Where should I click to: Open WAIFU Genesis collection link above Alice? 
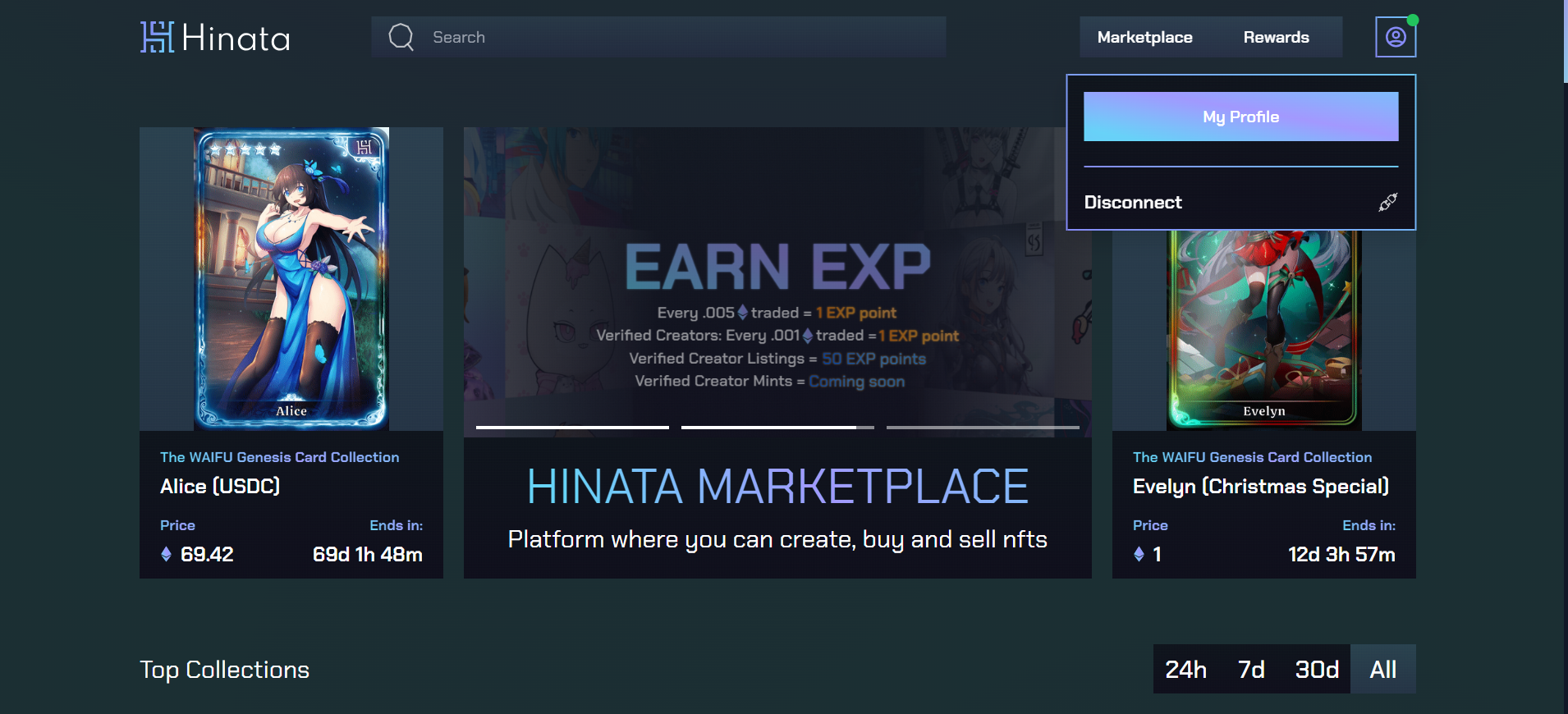(x=279, y=457)
